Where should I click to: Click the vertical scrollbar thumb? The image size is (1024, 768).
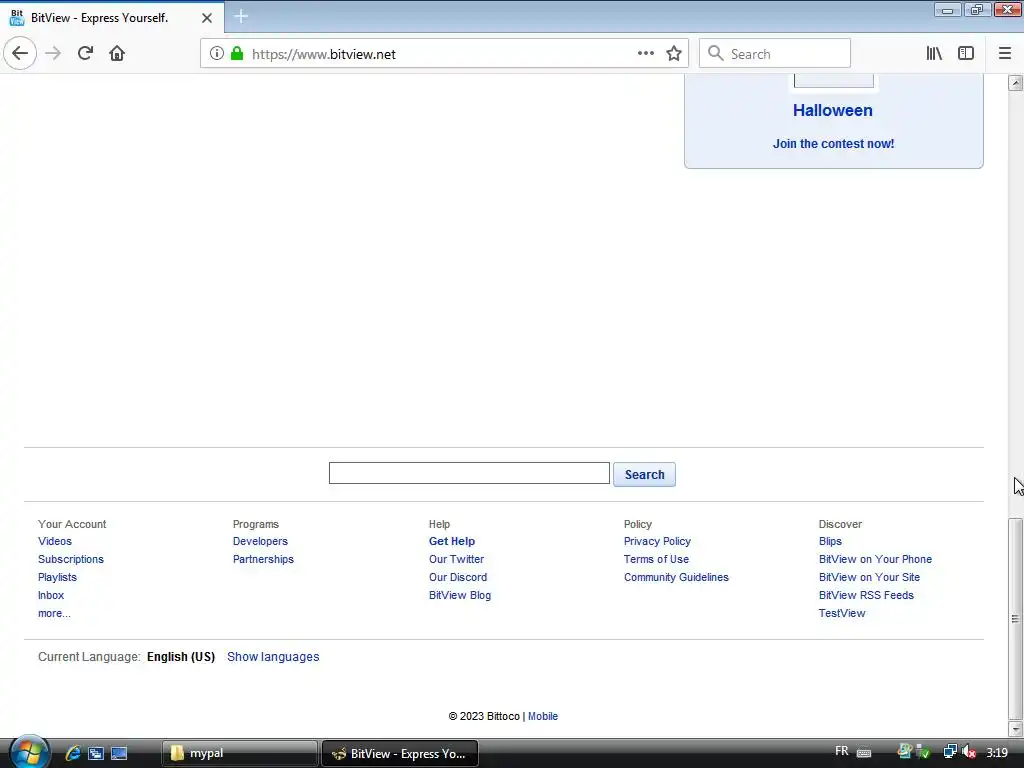pos(1015,618)
